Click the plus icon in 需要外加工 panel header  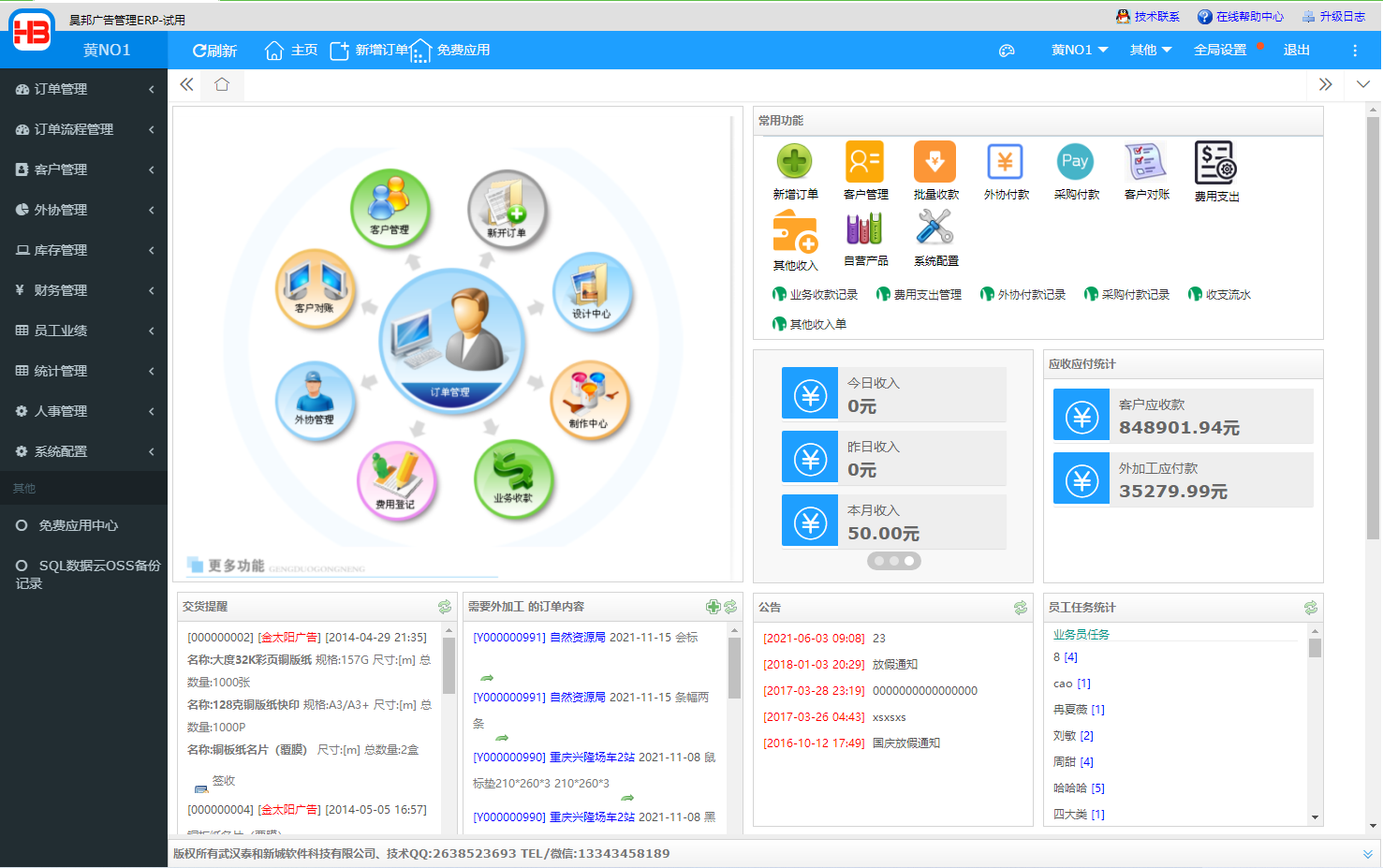coord(714,607)
